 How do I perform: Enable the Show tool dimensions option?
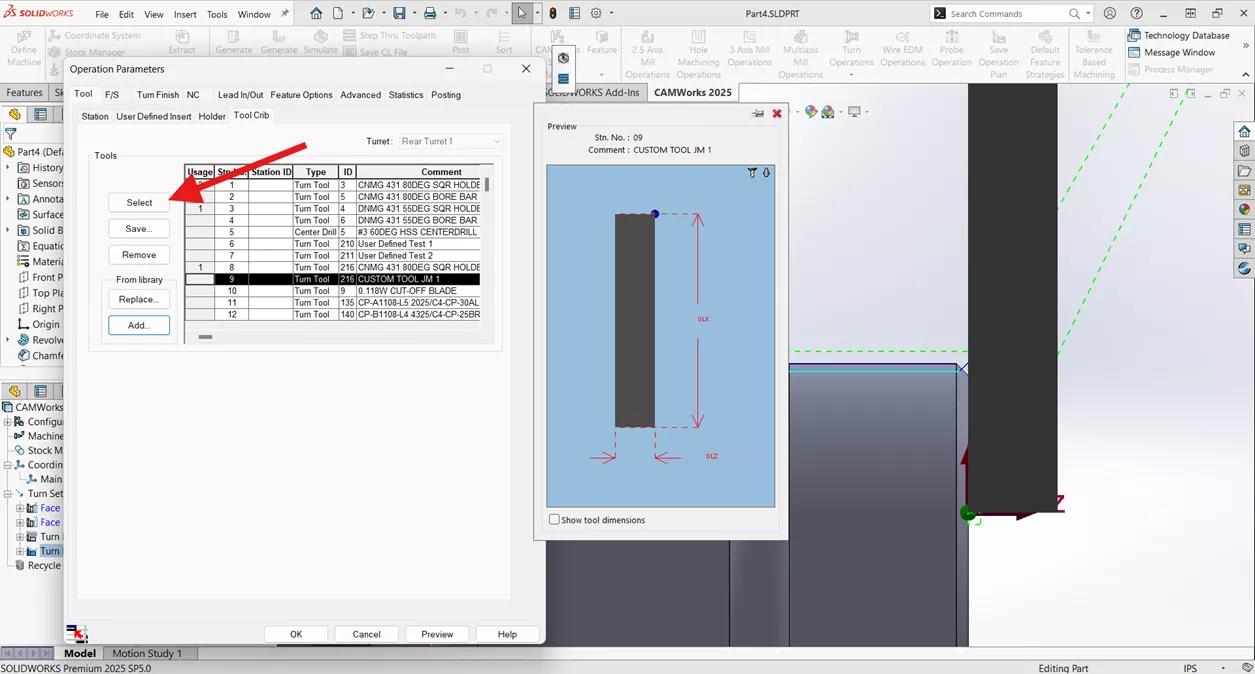click(x=554, y=519)
